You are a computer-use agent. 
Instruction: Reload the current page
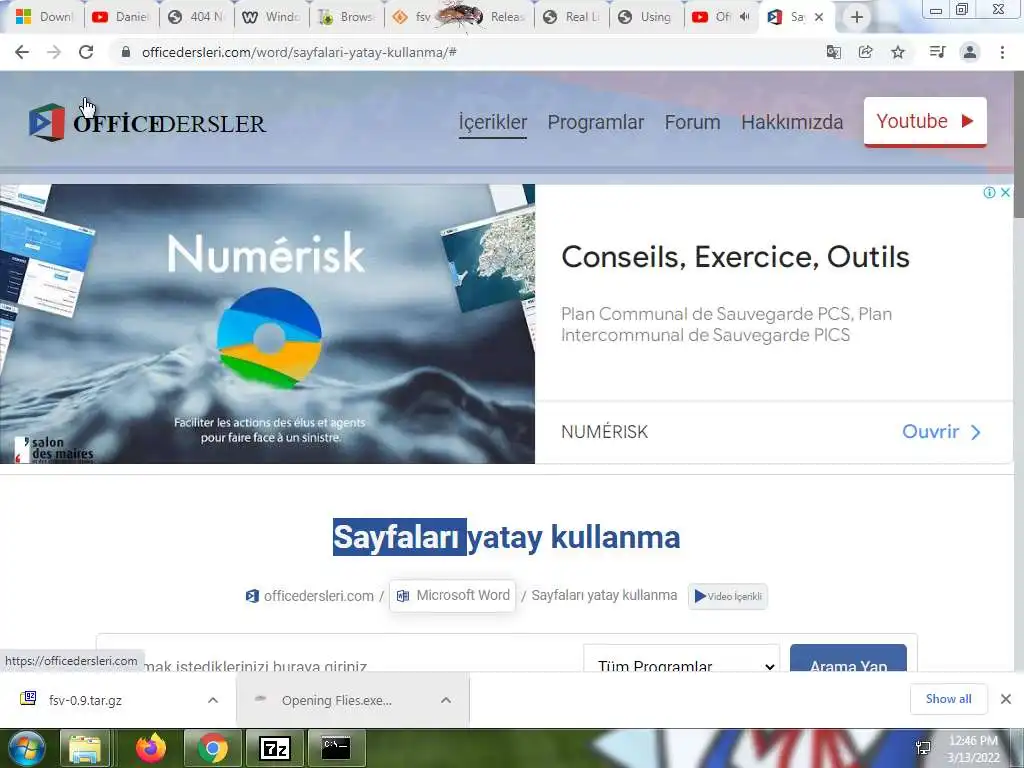(86, 52)
